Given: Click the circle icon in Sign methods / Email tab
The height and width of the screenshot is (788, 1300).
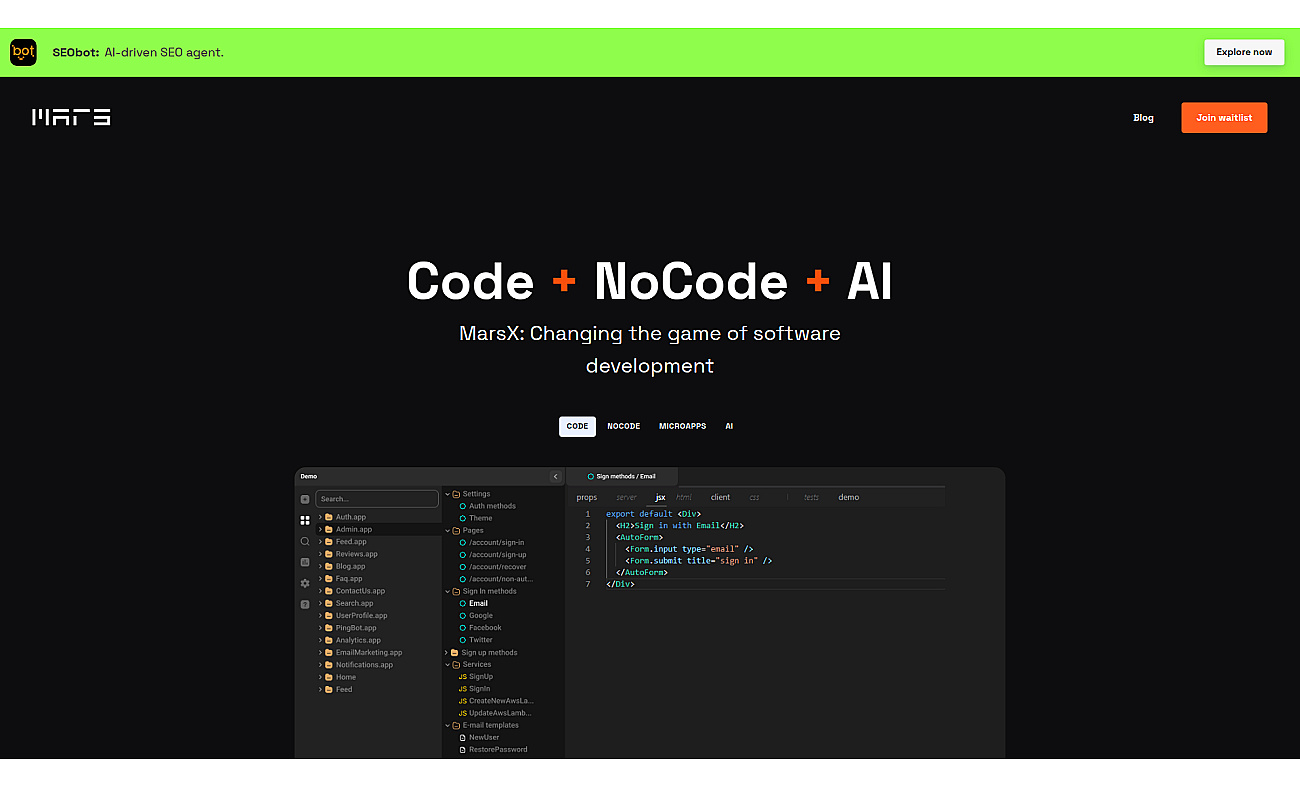Looking at the screenshot, I should 591,476.
